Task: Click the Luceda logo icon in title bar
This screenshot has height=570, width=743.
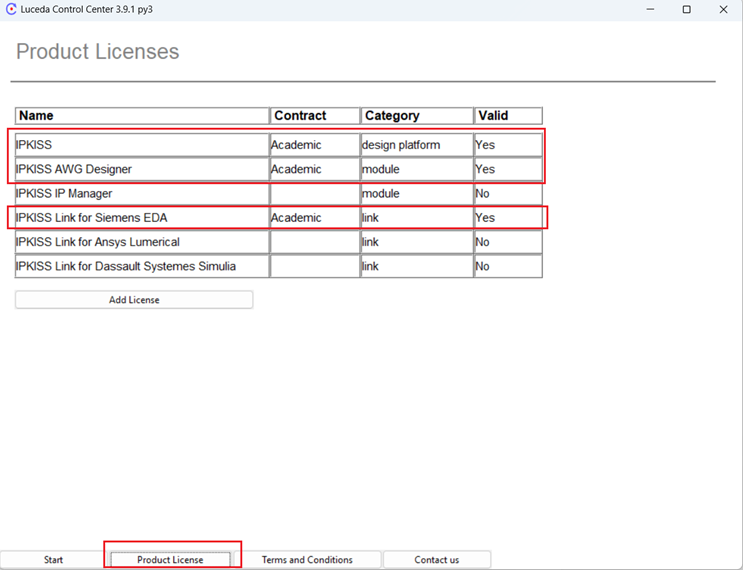Action: tap(11, 9)
